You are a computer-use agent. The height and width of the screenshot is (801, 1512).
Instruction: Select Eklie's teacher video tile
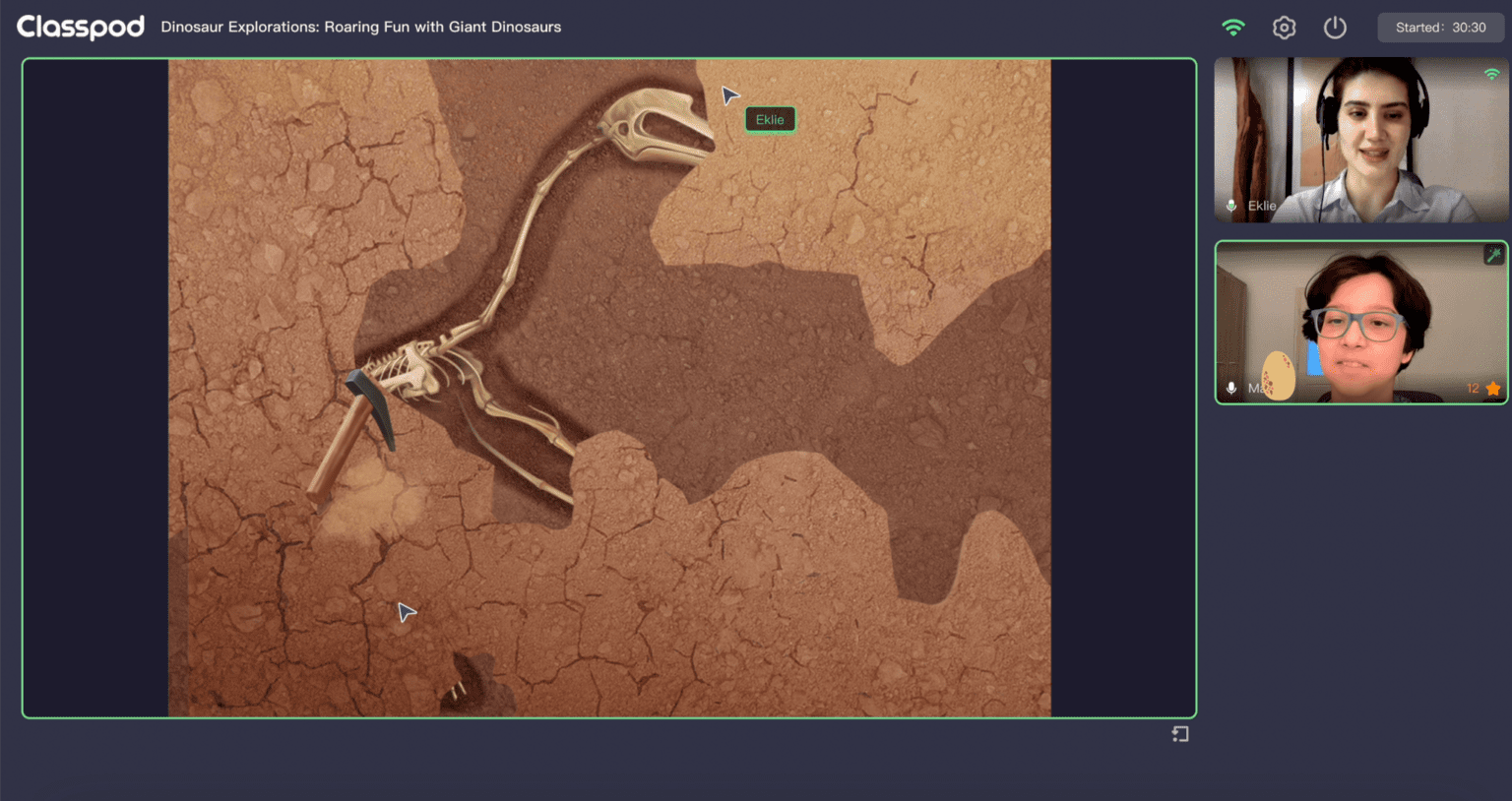click(x=1360, y=139)
